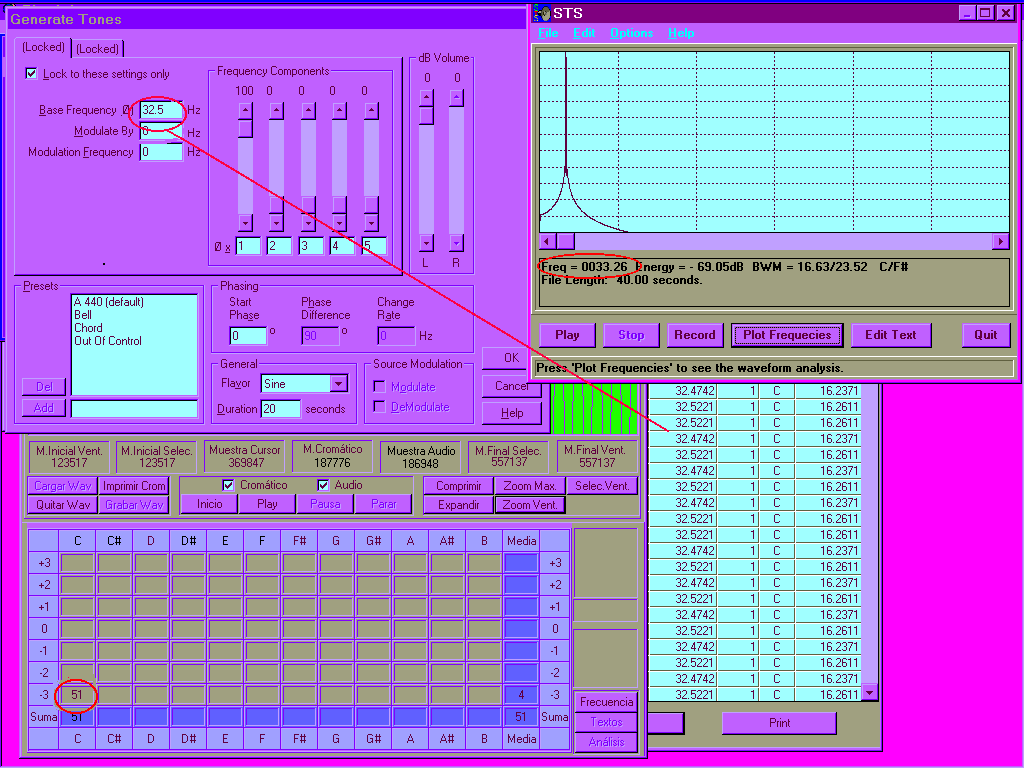Screen dimensions: 1024x768
Task: Uncheck the Cromático checkbox
Action: point(229,485)
